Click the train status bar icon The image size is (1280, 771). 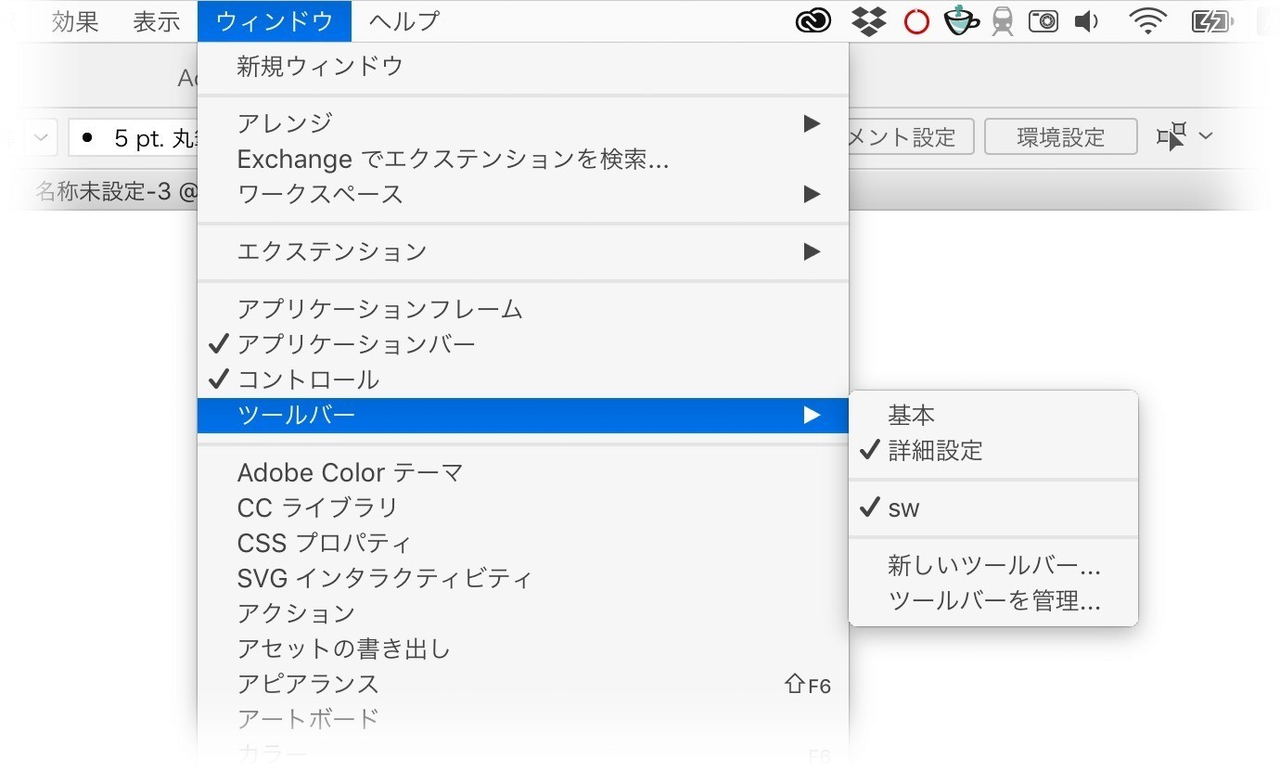[x=1001, y=20]
